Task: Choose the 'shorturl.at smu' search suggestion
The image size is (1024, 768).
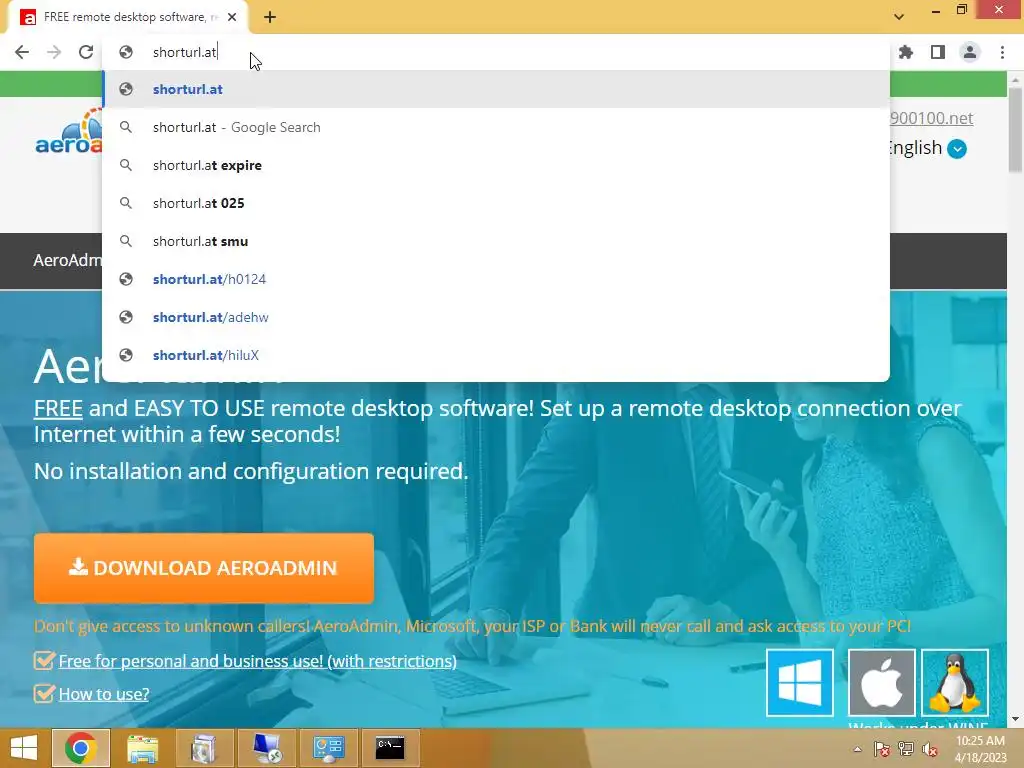Action: [496, 241]
